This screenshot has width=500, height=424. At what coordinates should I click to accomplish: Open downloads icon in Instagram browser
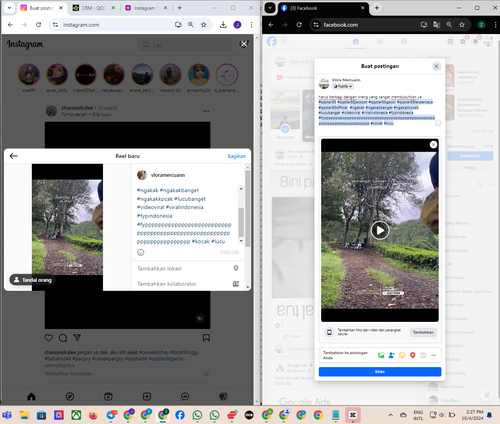pyautogui.click(x=223, y=25)
